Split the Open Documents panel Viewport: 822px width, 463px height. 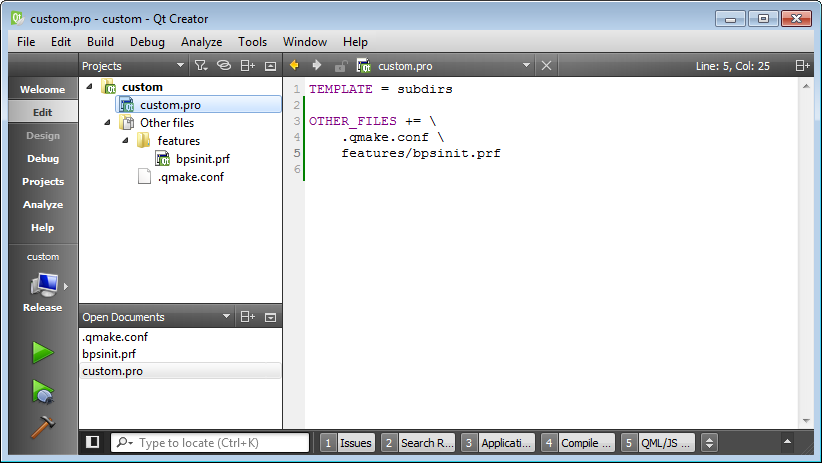pyautogui.click(x=247, y=317)
